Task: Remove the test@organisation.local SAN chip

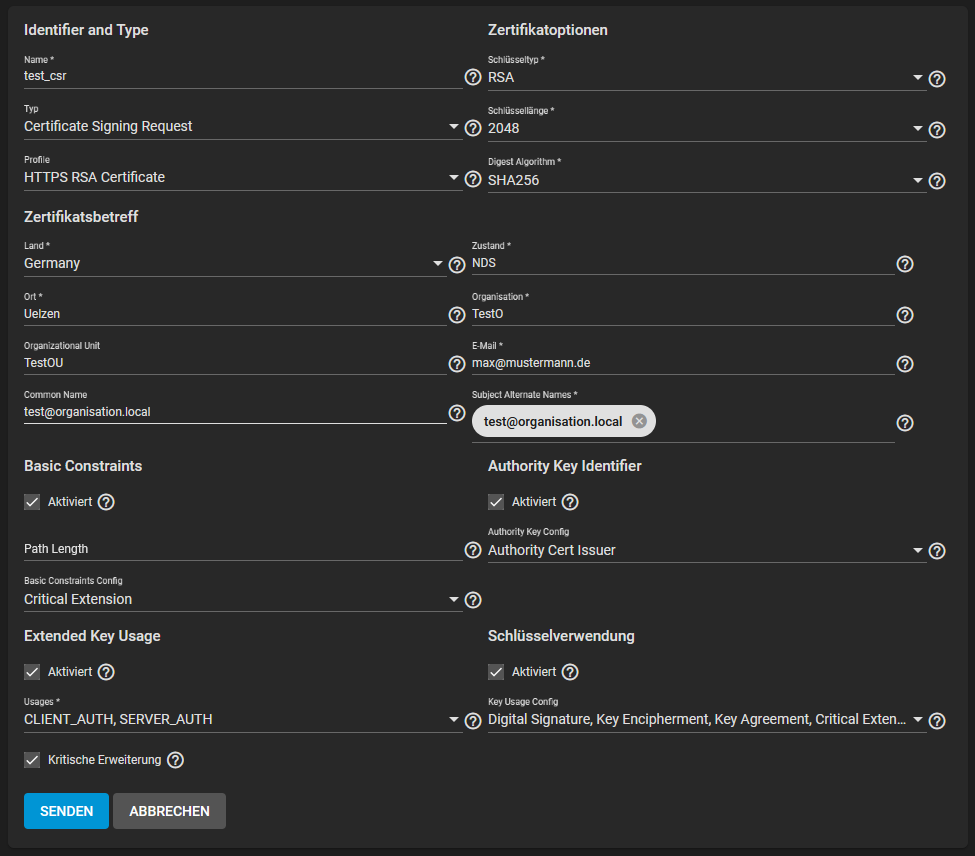Action: [x=639, y=421]
